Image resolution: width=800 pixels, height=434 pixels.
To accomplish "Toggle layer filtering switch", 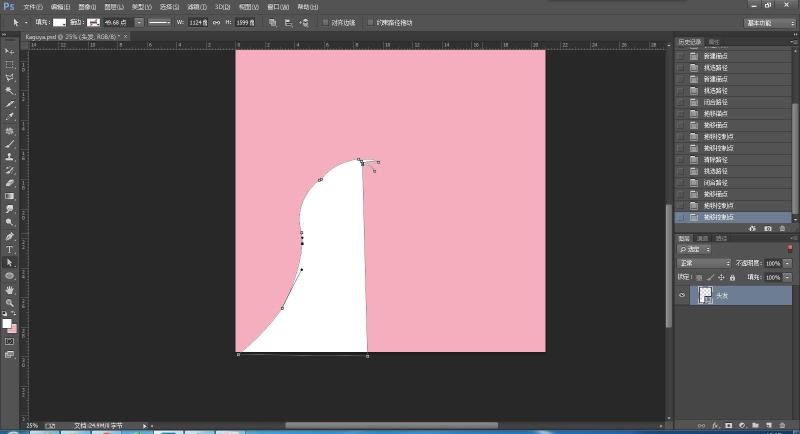I will click(x=790, y=249).
